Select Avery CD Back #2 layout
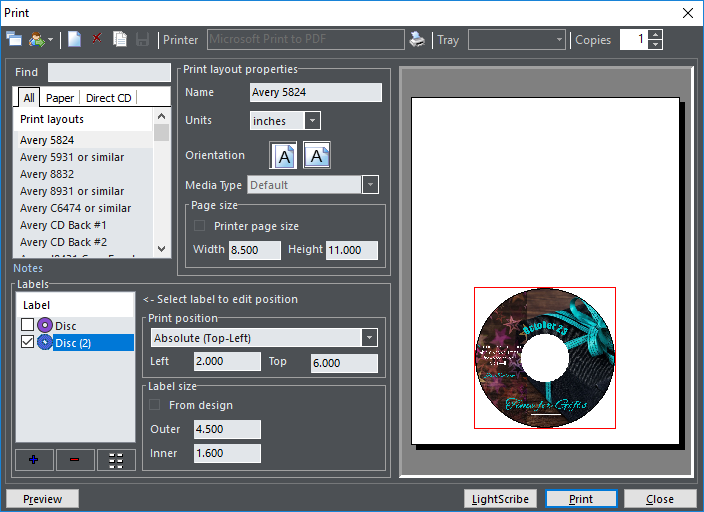The image size is (704, 512). coord(84,242)
